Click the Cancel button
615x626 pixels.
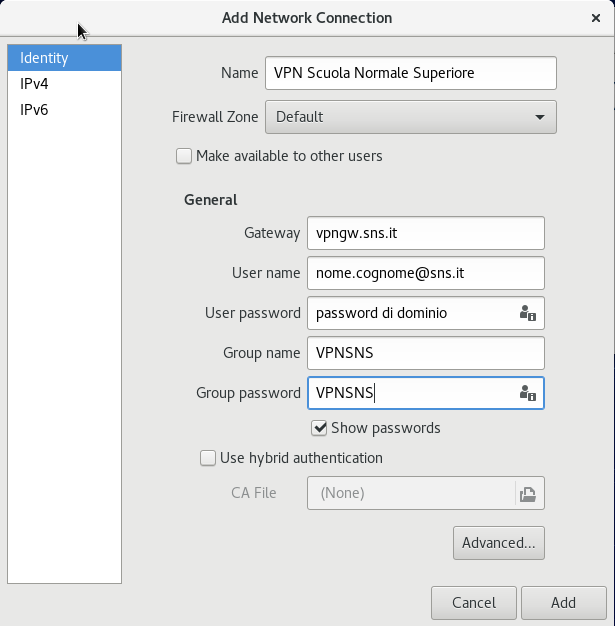(474, 603)
